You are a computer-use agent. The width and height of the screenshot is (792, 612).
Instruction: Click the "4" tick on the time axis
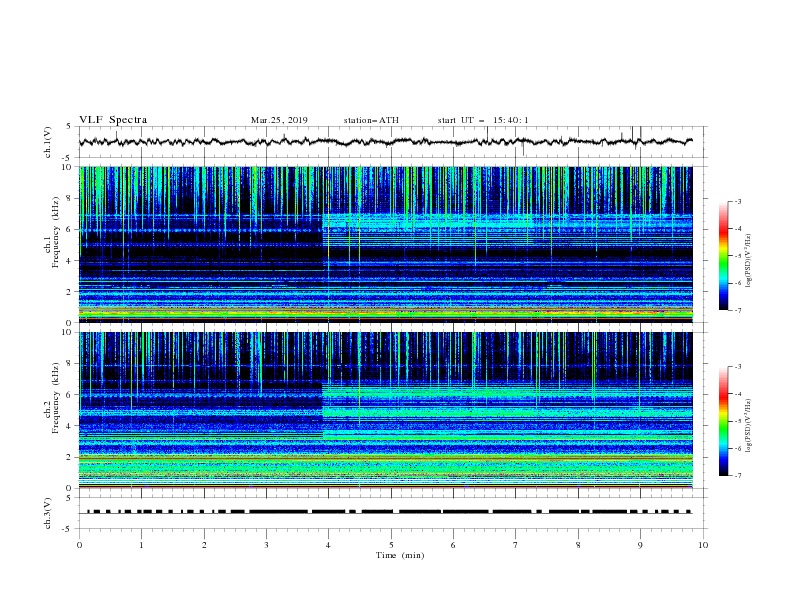point(329,545)
